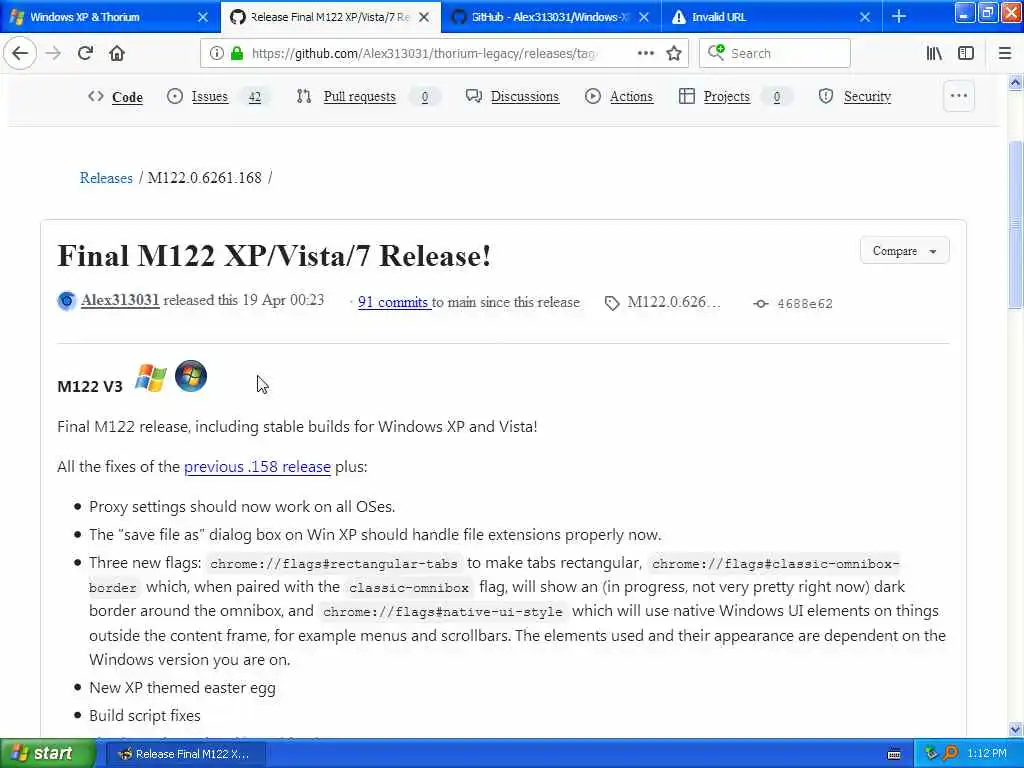Image resolution: width=1024 pixels, height=768 pixels.
Task: Click the green padlock security icon
Action: (x=237, y=53)
